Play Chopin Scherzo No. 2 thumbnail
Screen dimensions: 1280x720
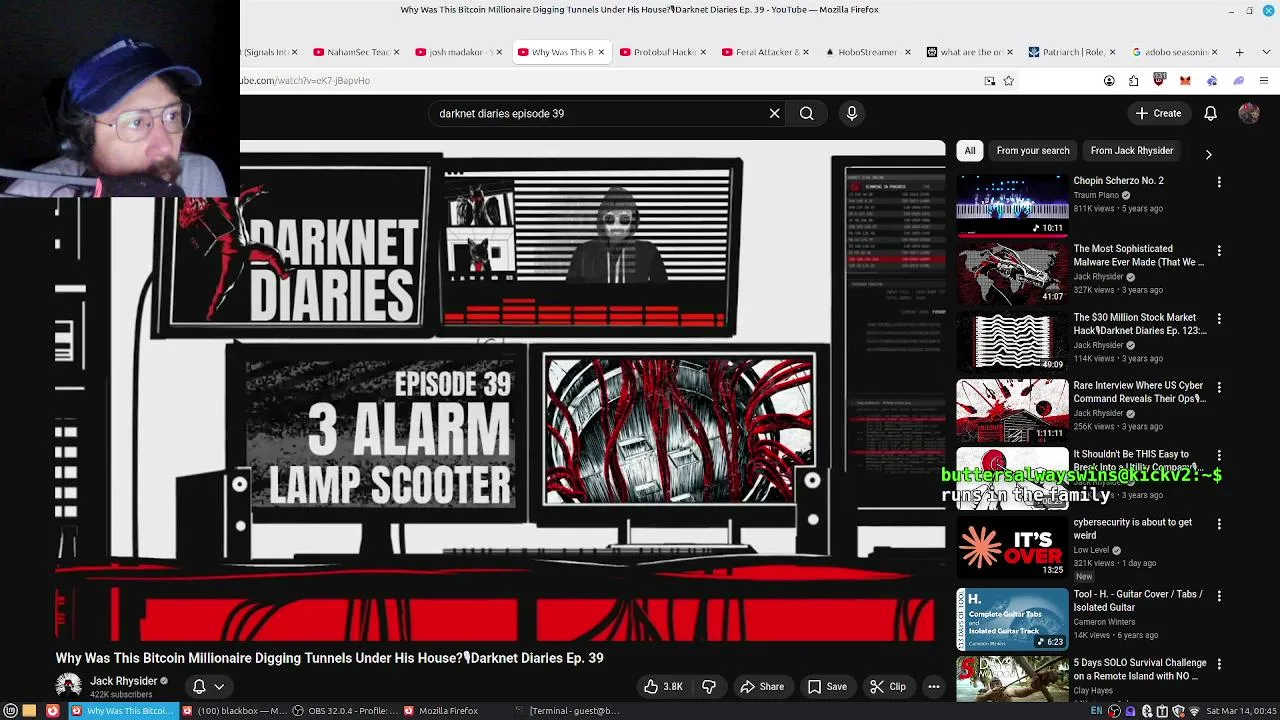point(1012,205)
